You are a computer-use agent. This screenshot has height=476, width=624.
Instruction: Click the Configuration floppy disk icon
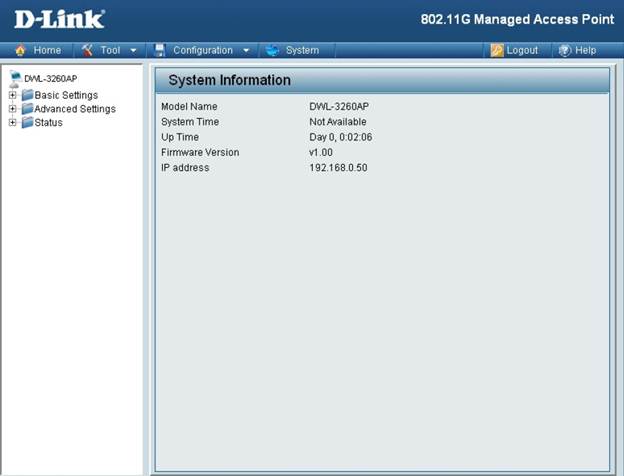pos(160,50)
